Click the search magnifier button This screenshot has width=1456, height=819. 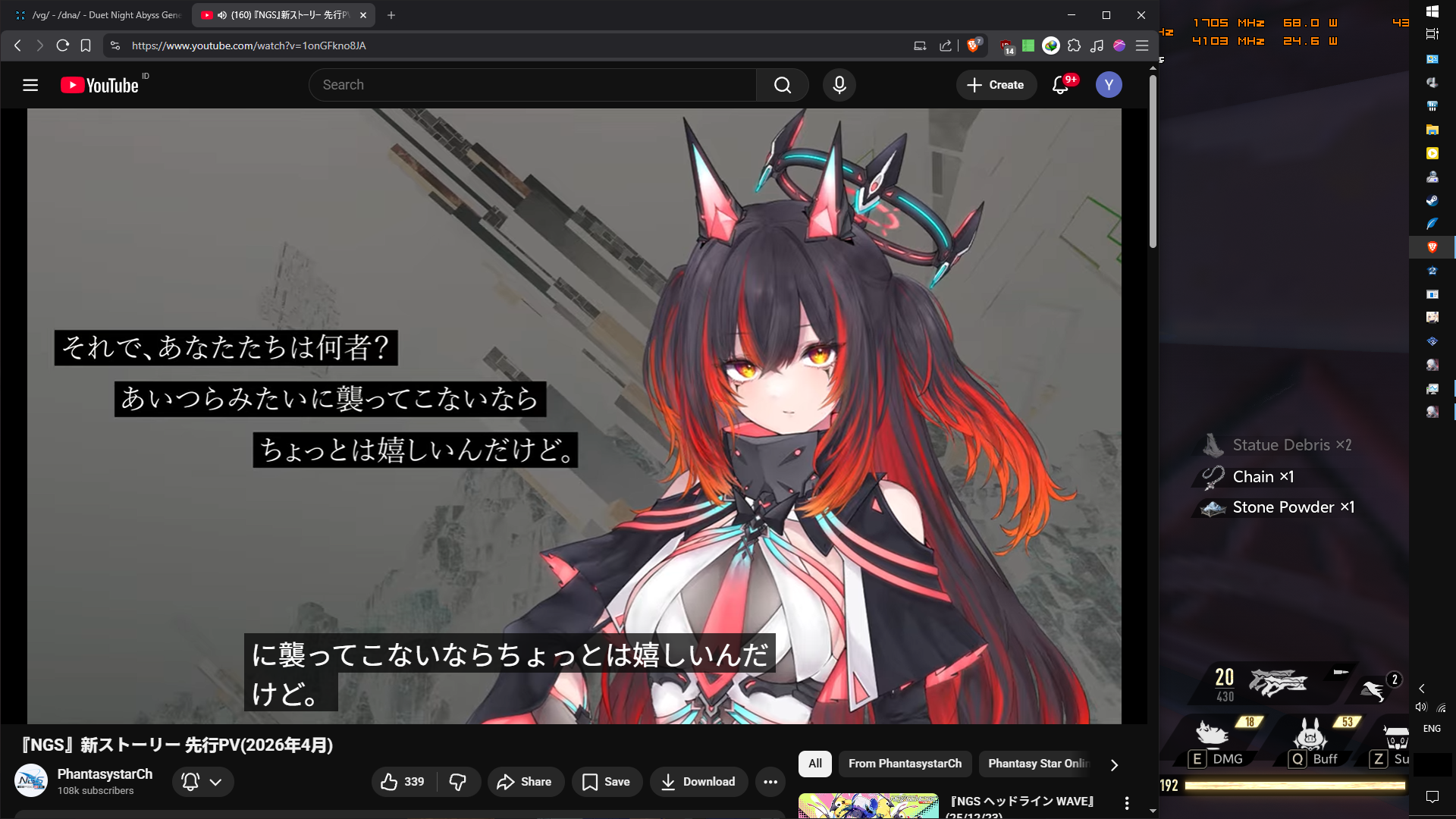coord(782,85)
